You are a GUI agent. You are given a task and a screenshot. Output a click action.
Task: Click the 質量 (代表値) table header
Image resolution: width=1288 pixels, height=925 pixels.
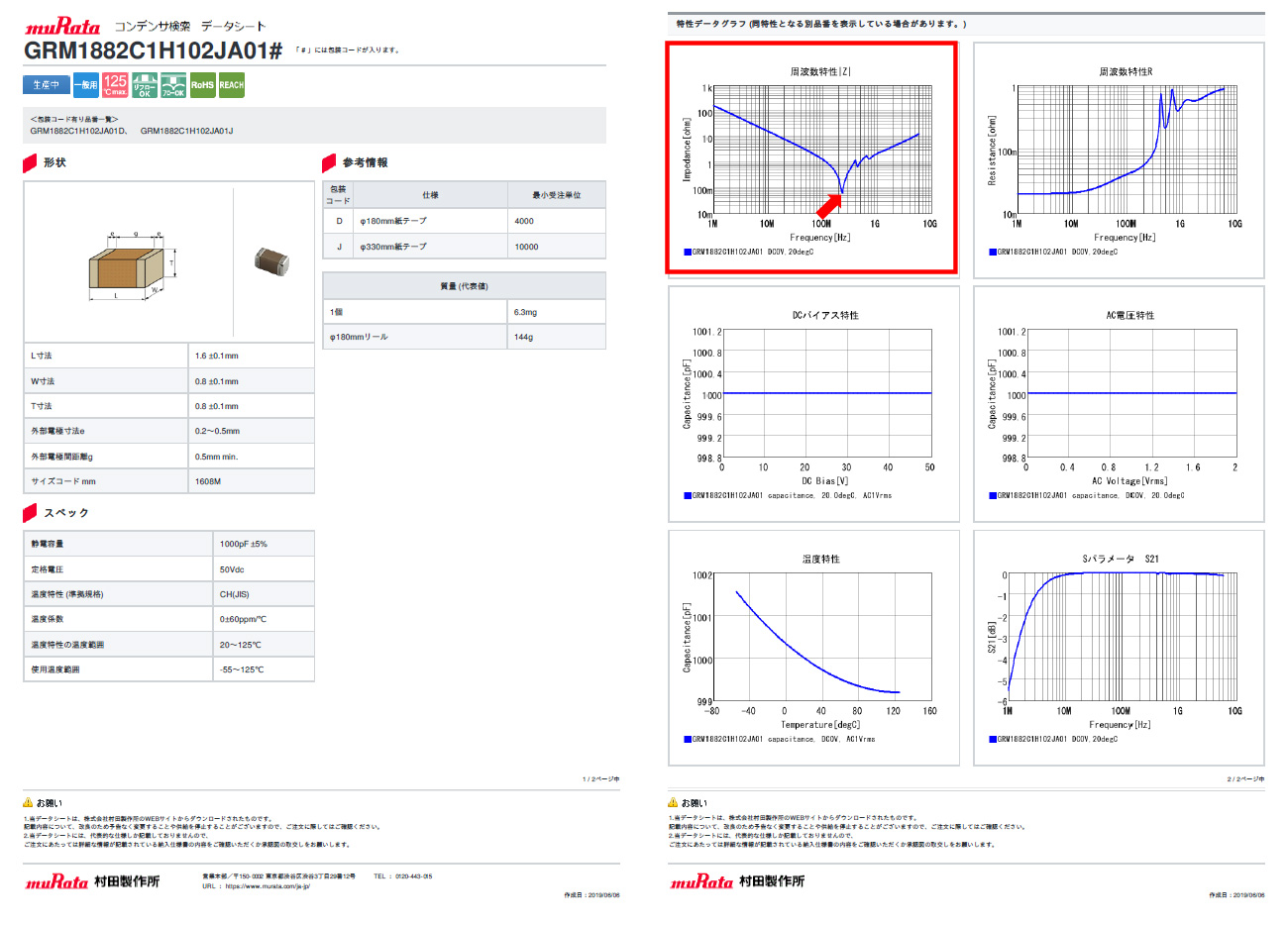tap(464, 286)
